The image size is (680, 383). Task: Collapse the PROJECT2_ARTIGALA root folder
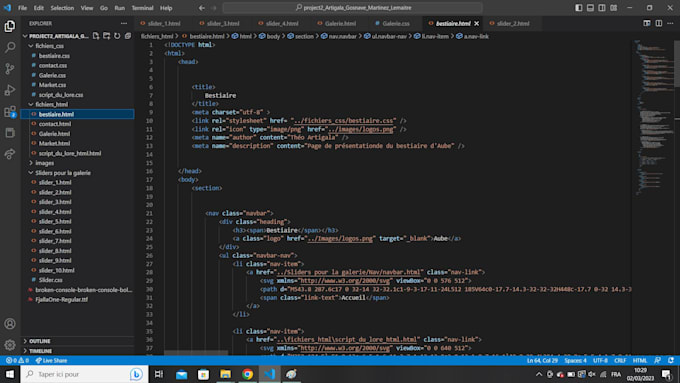pyautogui.click(x=56, y=36)
